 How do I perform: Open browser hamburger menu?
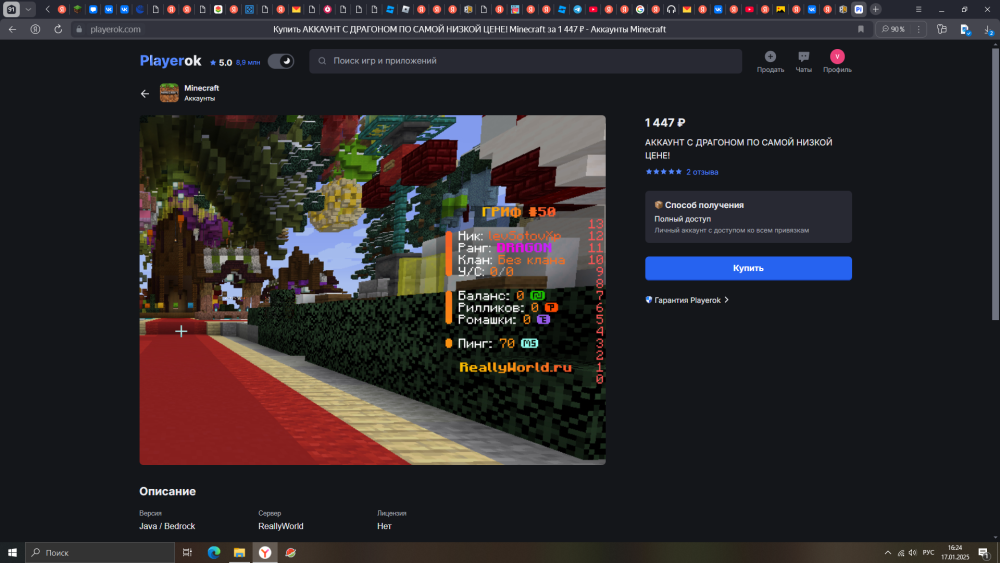coord(918,10)
